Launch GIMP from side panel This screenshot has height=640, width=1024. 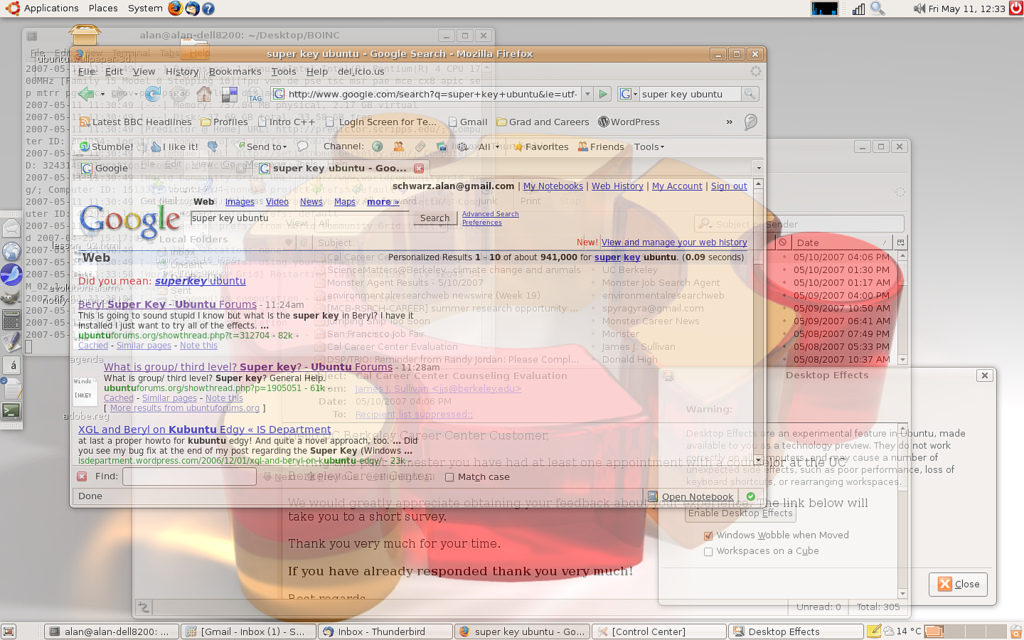[x=11, y=297]
